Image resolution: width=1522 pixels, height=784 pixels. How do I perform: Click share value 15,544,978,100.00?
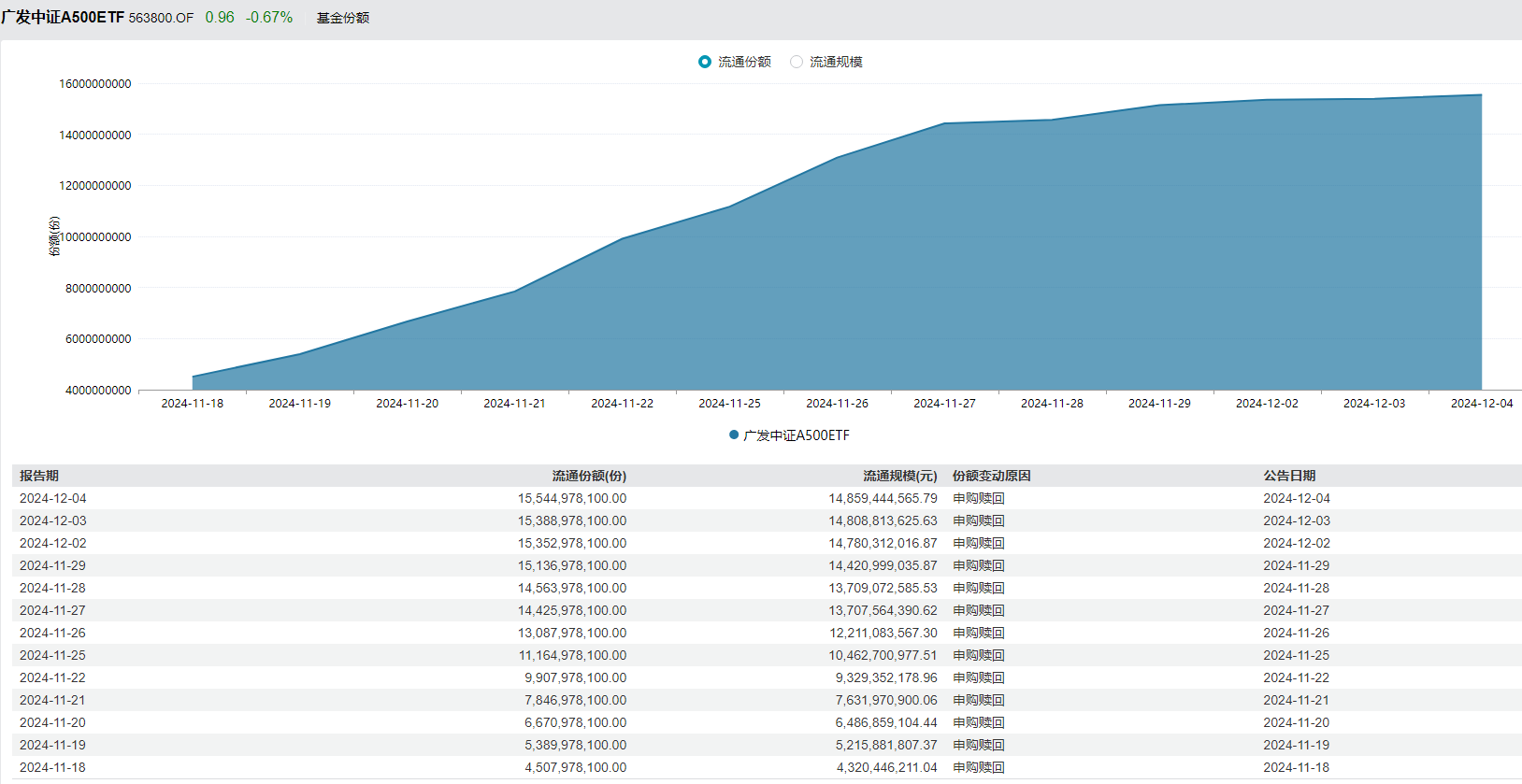pos(572,498)
